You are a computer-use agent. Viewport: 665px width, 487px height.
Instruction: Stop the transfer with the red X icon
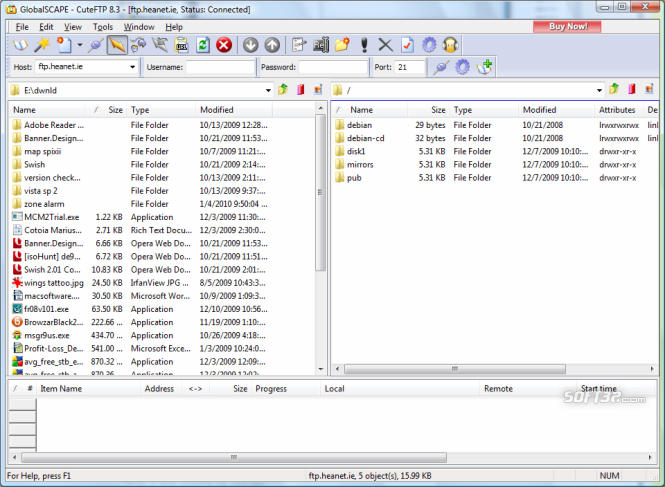pyautogui.click(x=224, y=45)
